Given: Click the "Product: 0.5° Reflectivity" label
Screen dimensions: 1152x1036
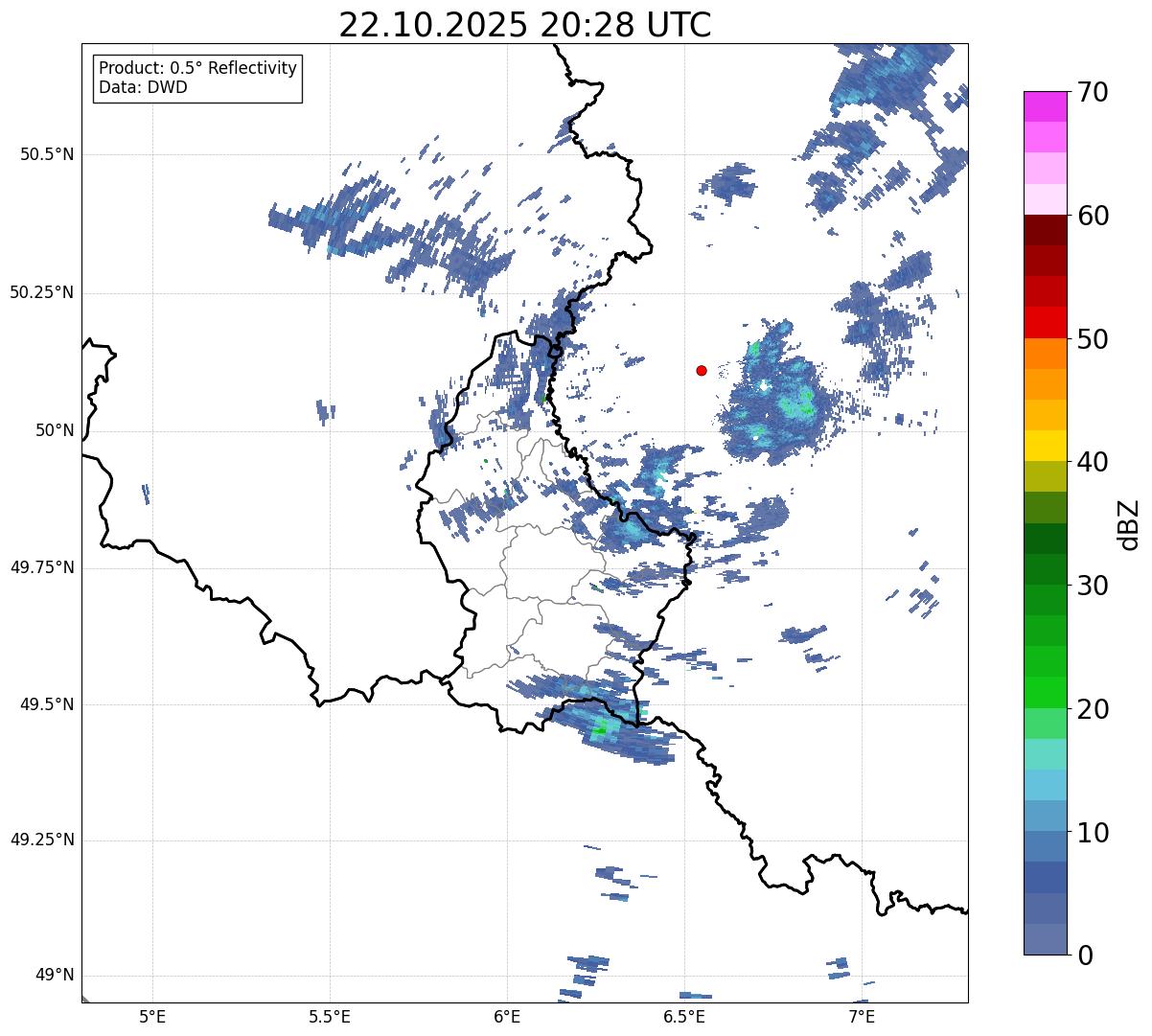Looking at the screenshot, I should pyautogui.click(x=198, y=69).
